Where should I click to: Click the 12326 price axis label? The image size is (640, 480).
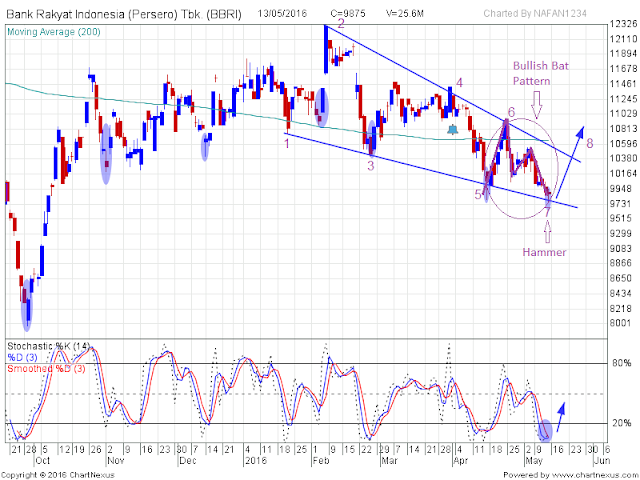(x=624, y=24)
